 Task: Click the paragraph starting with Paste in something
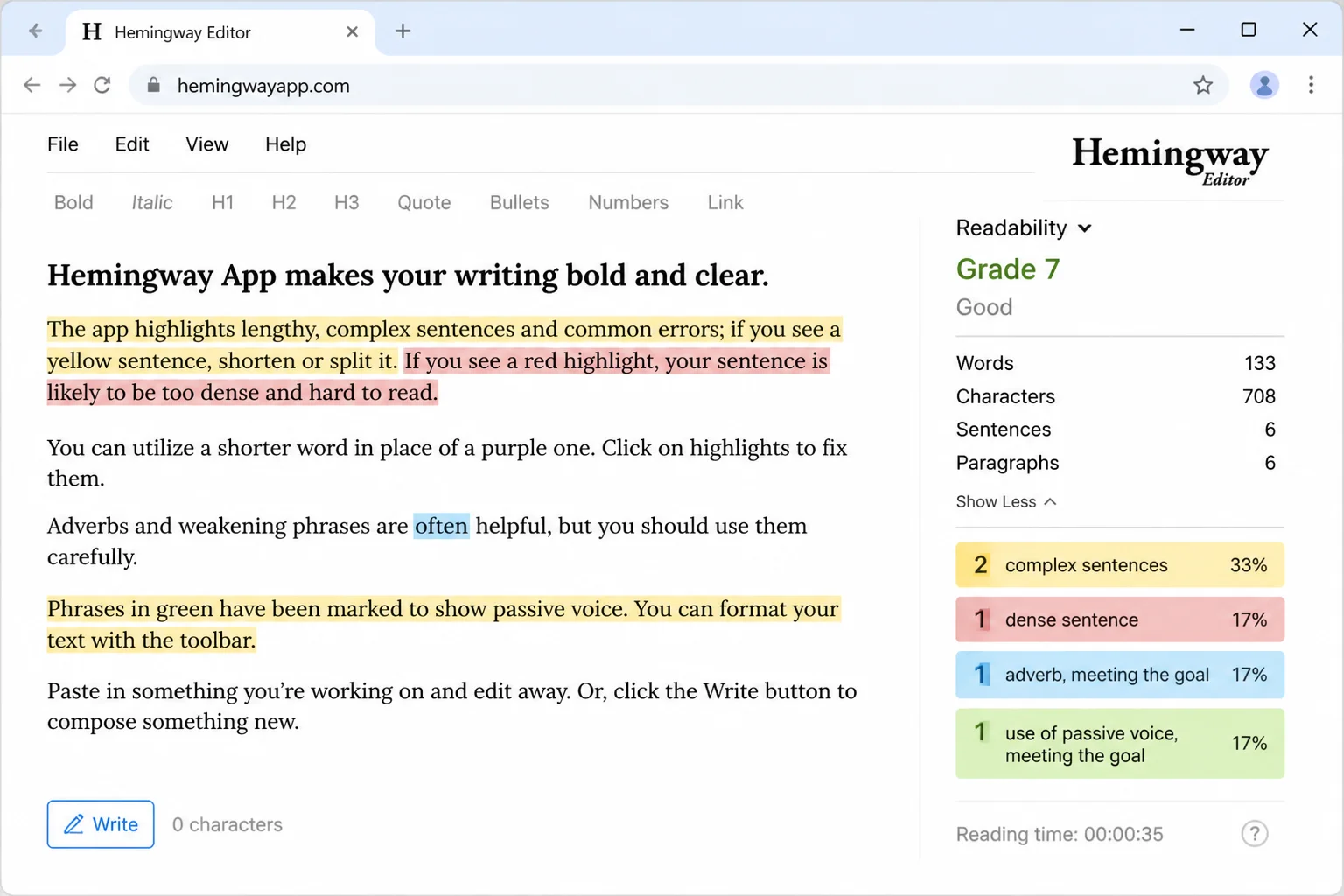[x=451, y=706]
